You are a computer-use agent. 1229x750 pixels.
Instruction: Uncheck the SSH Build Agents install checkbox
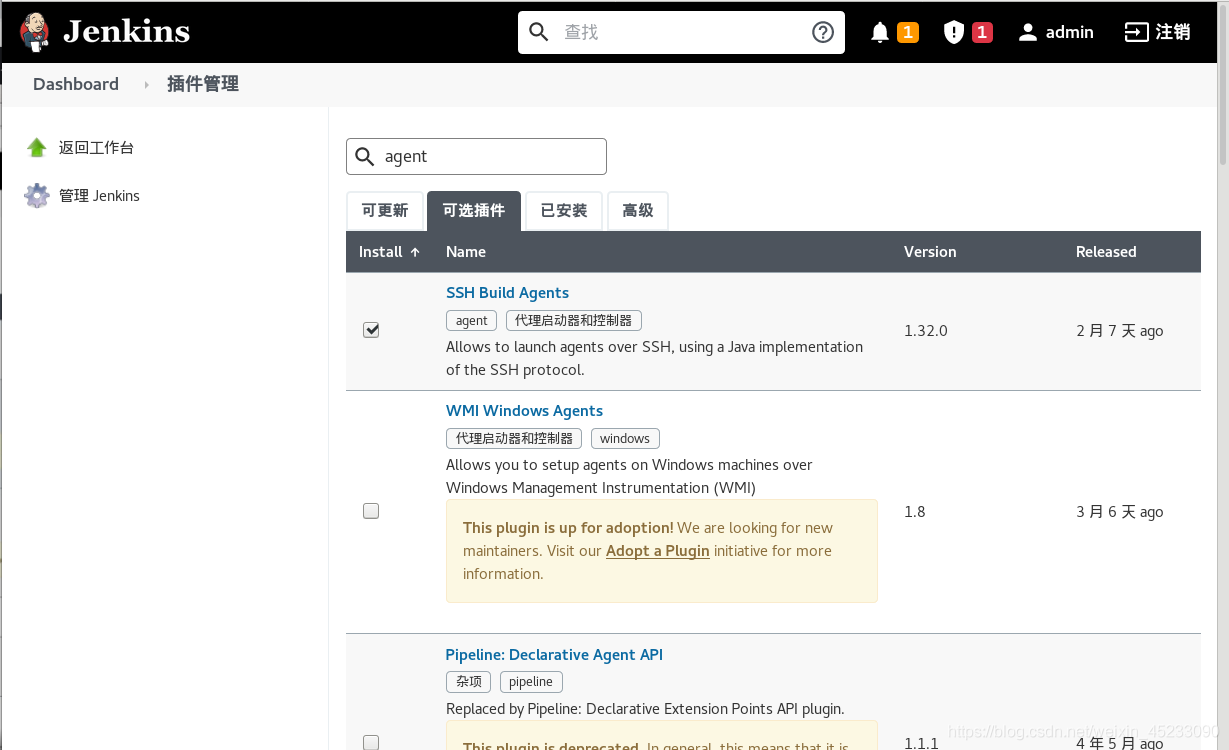click(x=371, y=330)
